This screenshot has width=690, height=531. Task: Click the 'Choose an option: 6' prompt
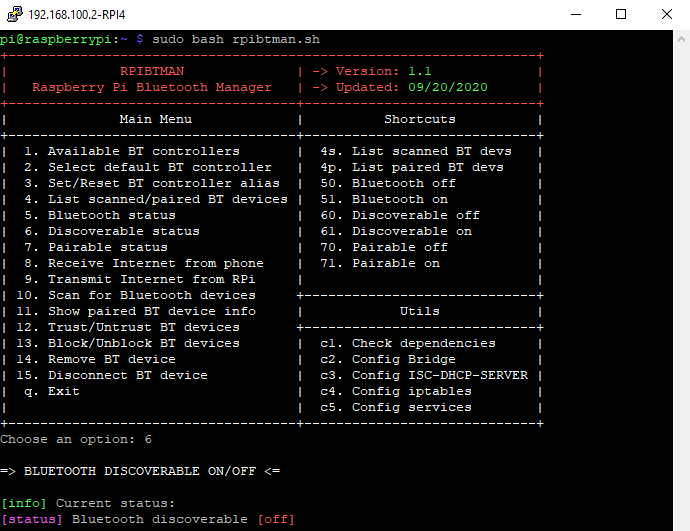click(x=76, y=439)
